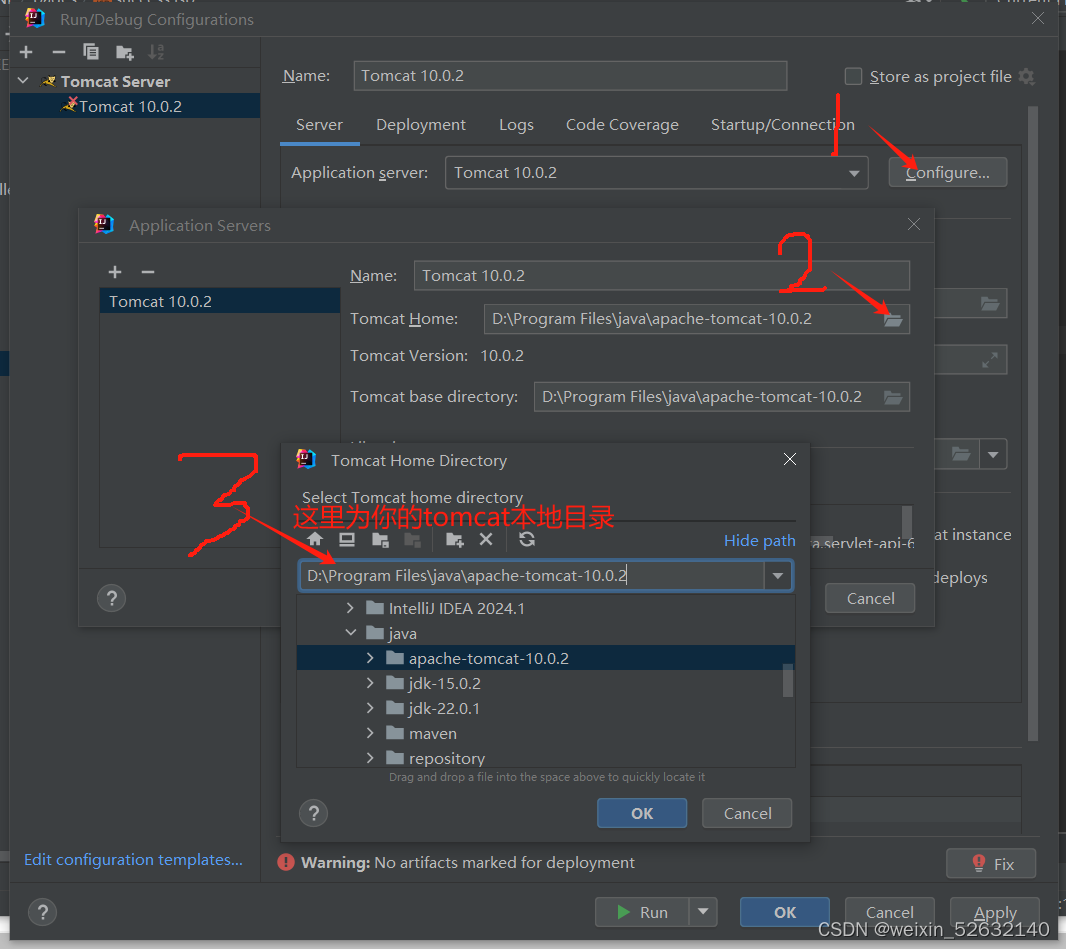Cancel the Tomcat Home Directory dialog
The image size is (1066, 949).
click(x=747, y=813)
